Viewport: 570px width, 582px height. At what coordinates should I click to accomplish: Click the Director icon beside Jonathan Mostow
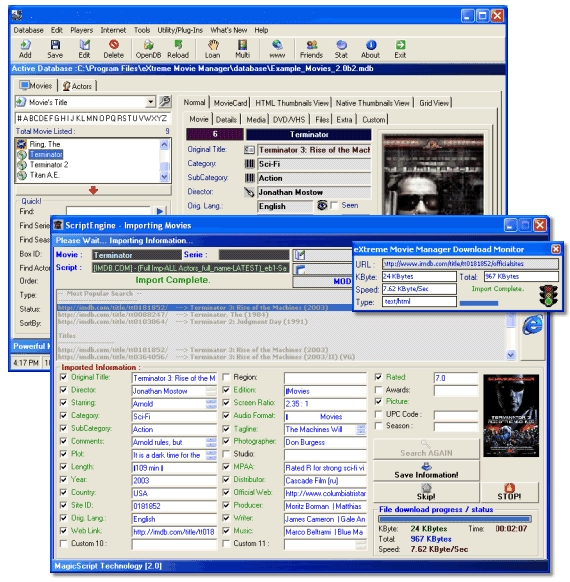tap(249, 192)
